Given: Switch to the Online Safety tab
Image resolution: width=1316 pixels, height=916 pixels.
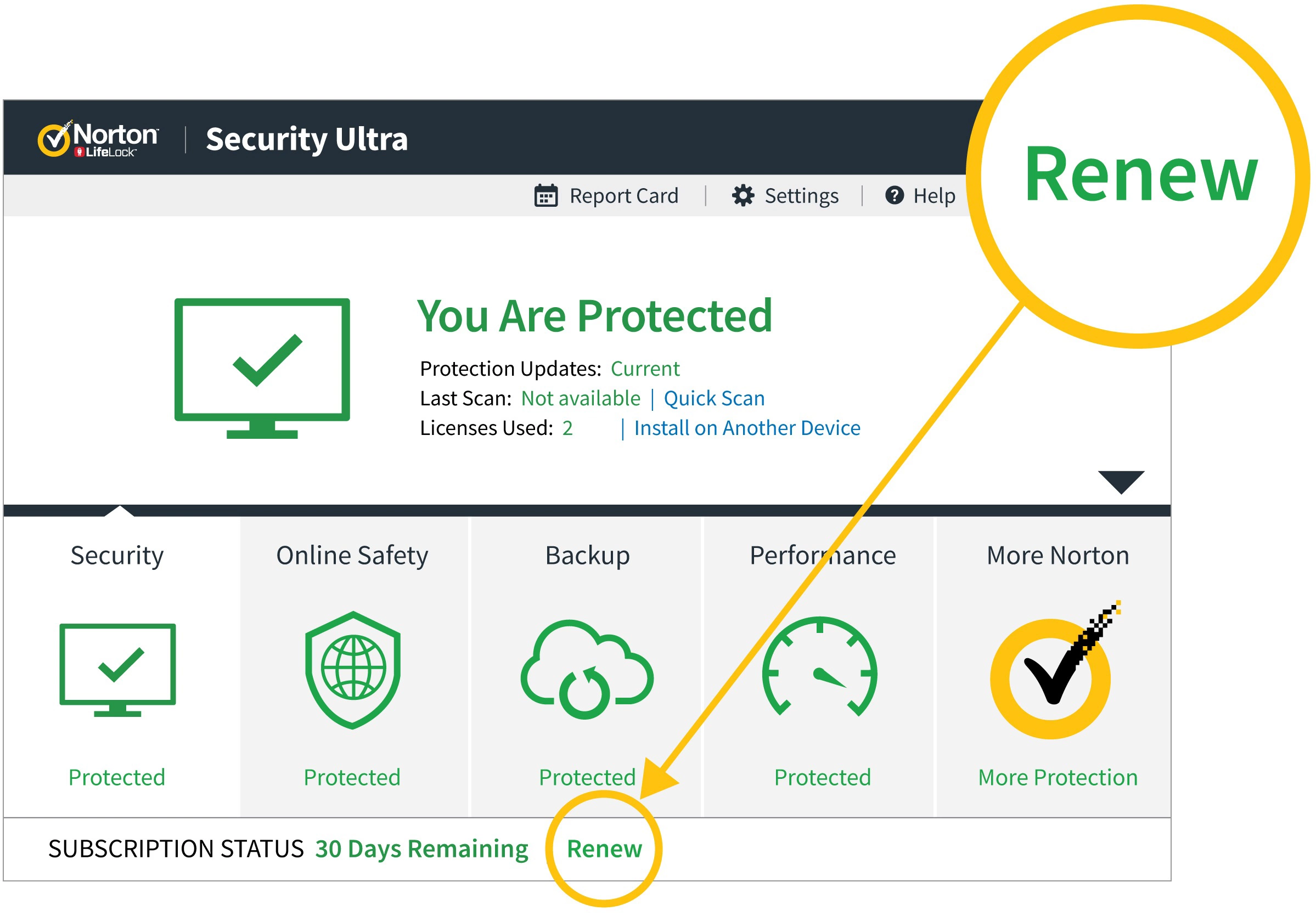Looking at the screenshot, I should 352,556.
